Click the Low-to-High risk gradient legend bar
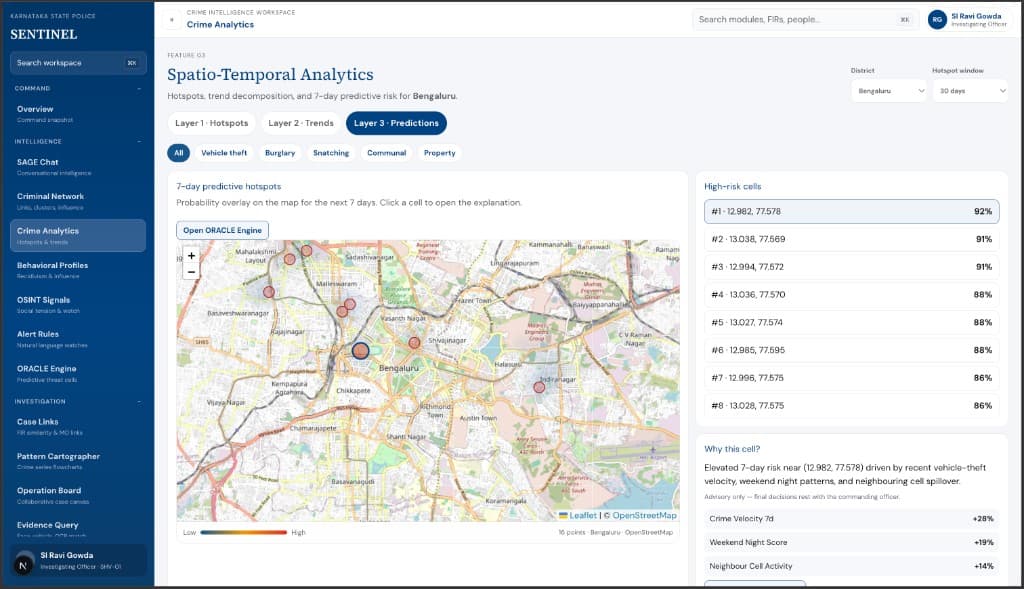This screenshot has width=1024, height=589. tap(244, 532)
